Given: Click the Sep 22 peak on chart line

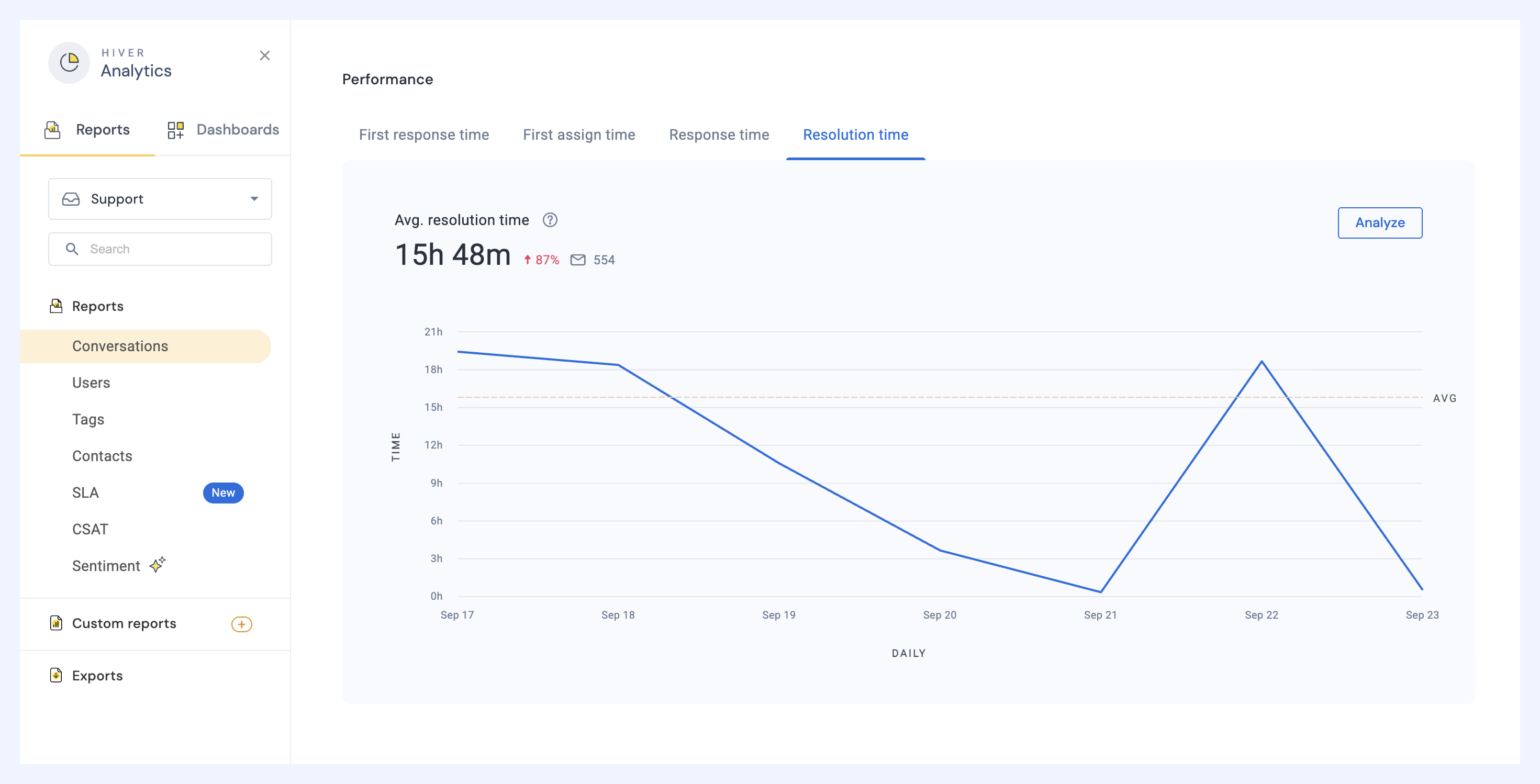Looking at the screenshot, I should [x=1262, y=362].
